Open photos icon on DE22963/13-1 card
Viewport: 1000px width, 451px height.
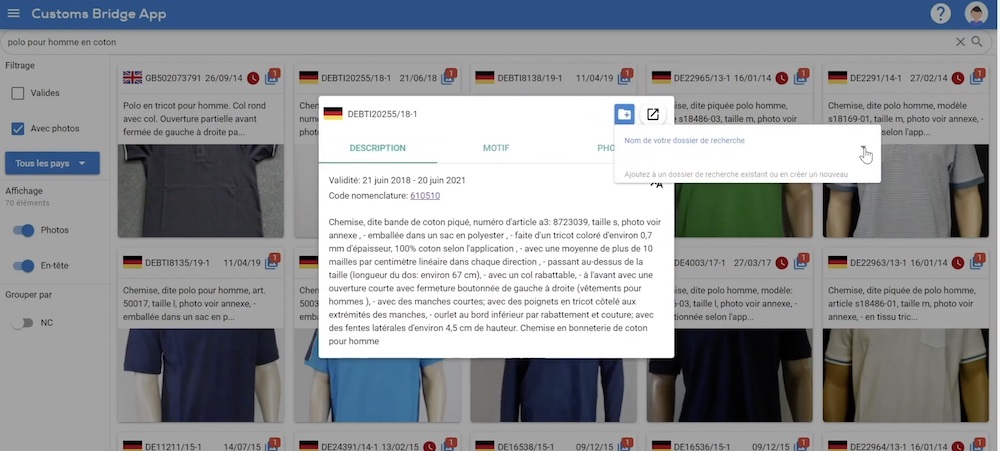click(x=976, y=263)
